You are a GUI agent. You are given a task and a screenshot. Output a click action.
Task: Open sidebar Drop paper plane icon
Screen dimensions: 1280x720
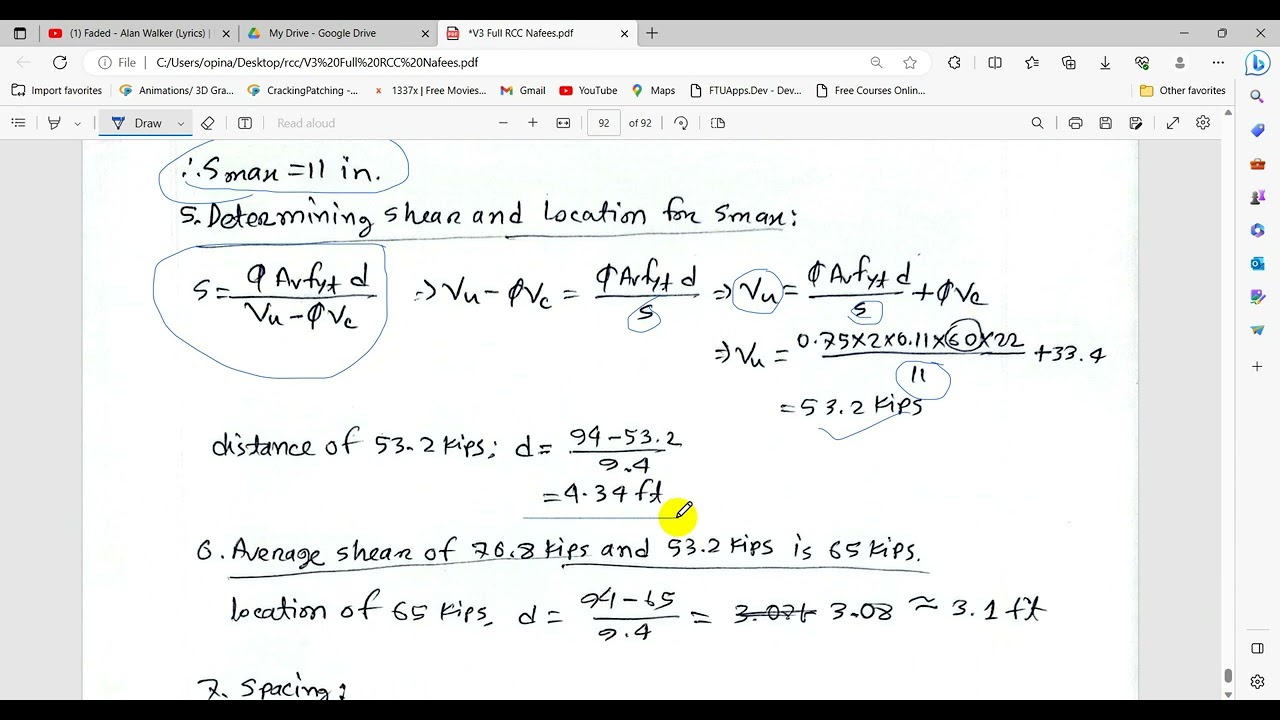(x=1257, y=330)
